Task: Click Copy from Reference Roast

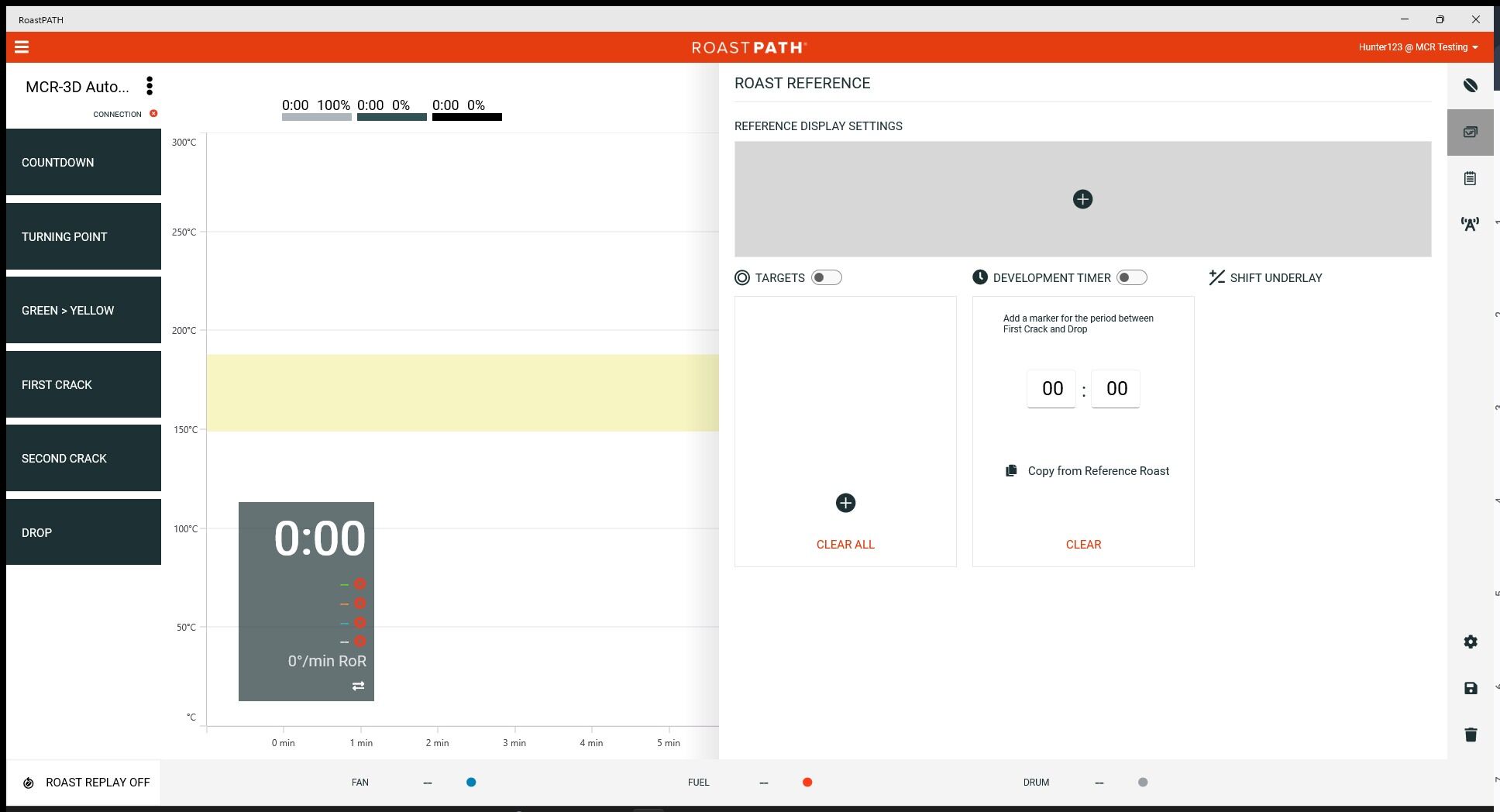Action: coord(1099,471)
